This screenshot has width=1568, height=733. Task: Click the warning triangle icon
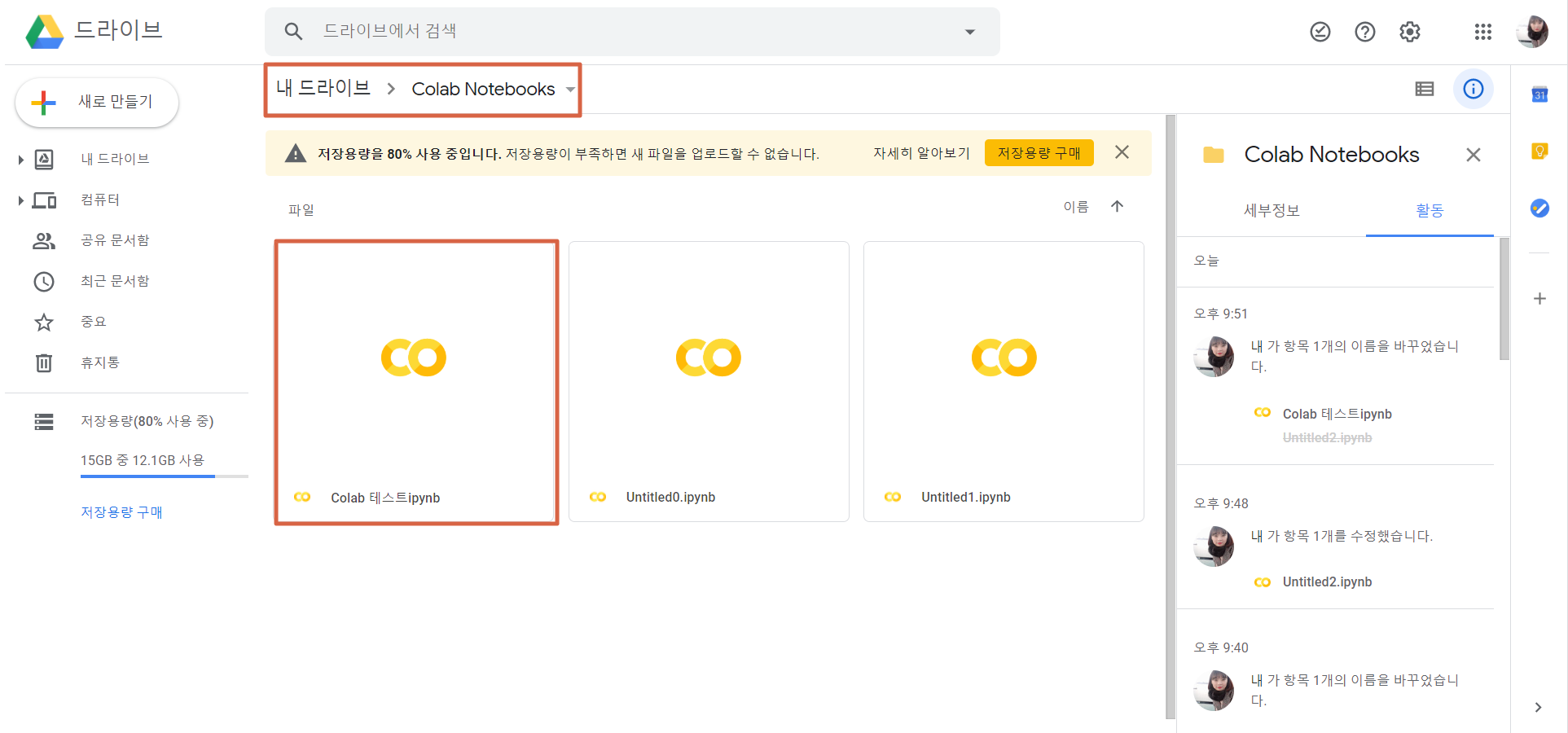(296, 153)
